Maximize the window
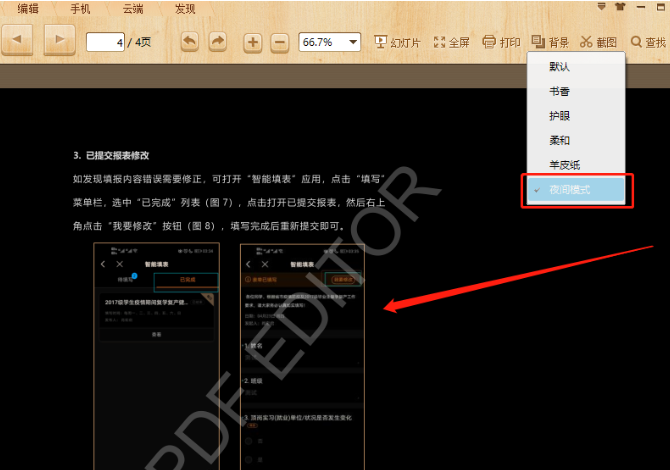Screen dimensions: 670x470 (x=661, y=6)
